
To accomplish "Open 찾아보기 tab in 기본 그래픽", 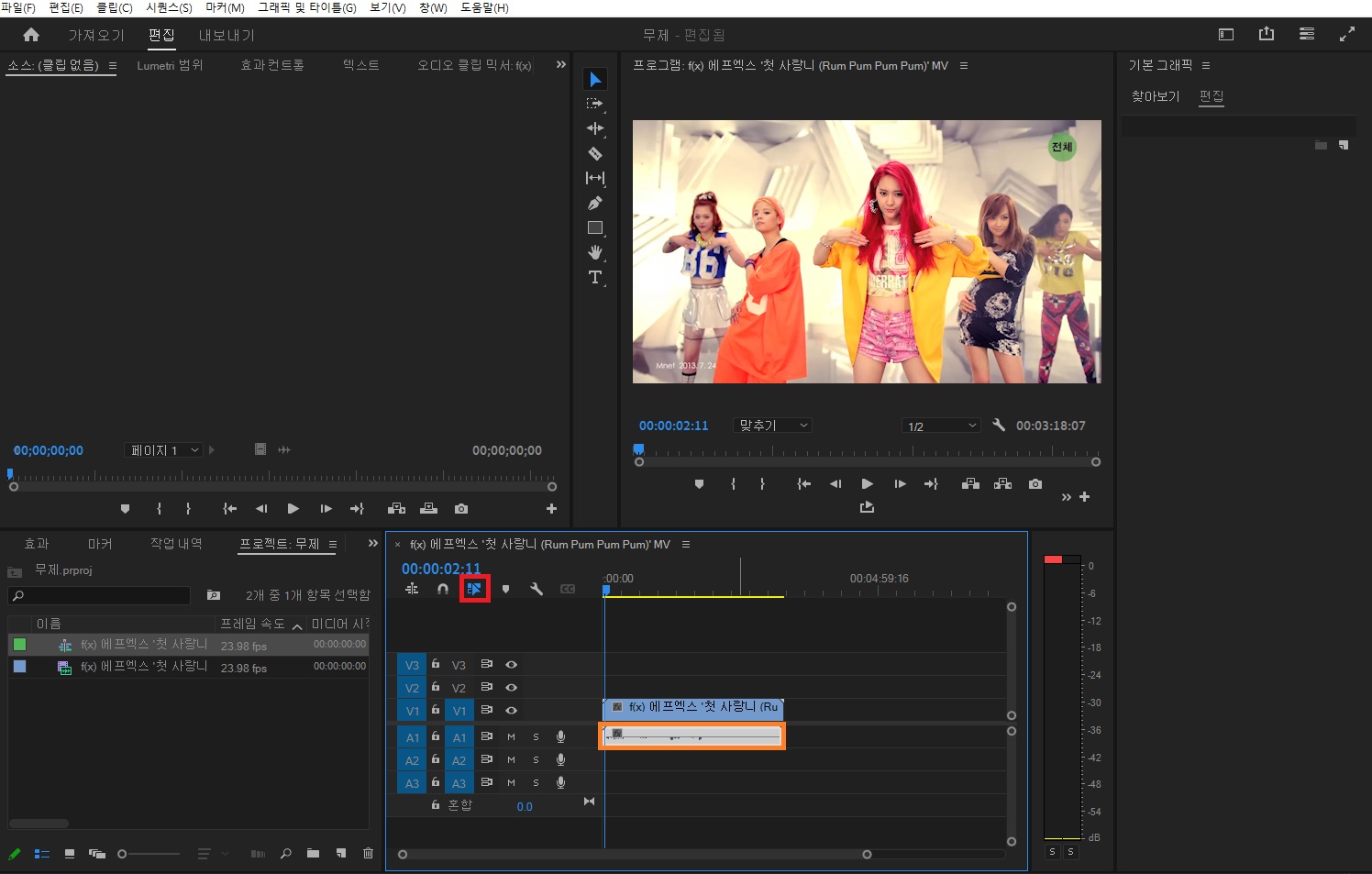I will click(x=1156, y=96).
